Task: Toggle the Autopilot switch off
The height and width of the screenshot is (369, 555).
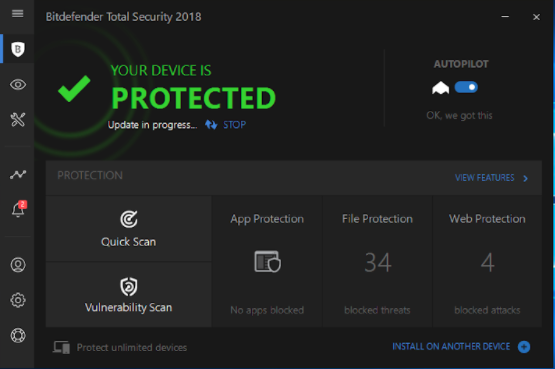Action: click(466, 87)
